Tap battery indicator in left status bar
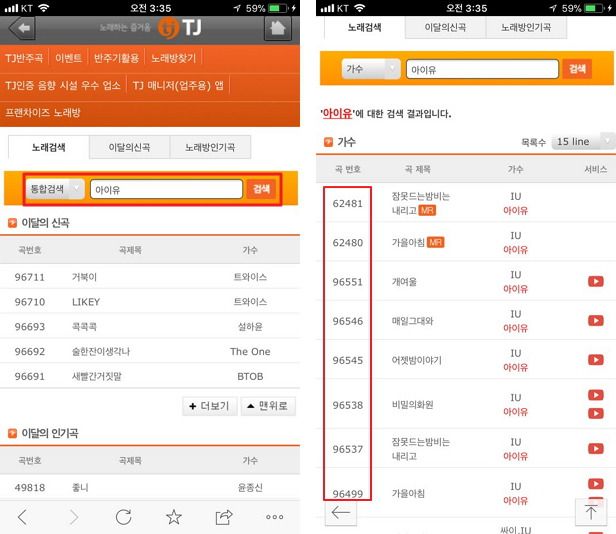This screenshot has height=534, width=616. click(x=279, y=8)
